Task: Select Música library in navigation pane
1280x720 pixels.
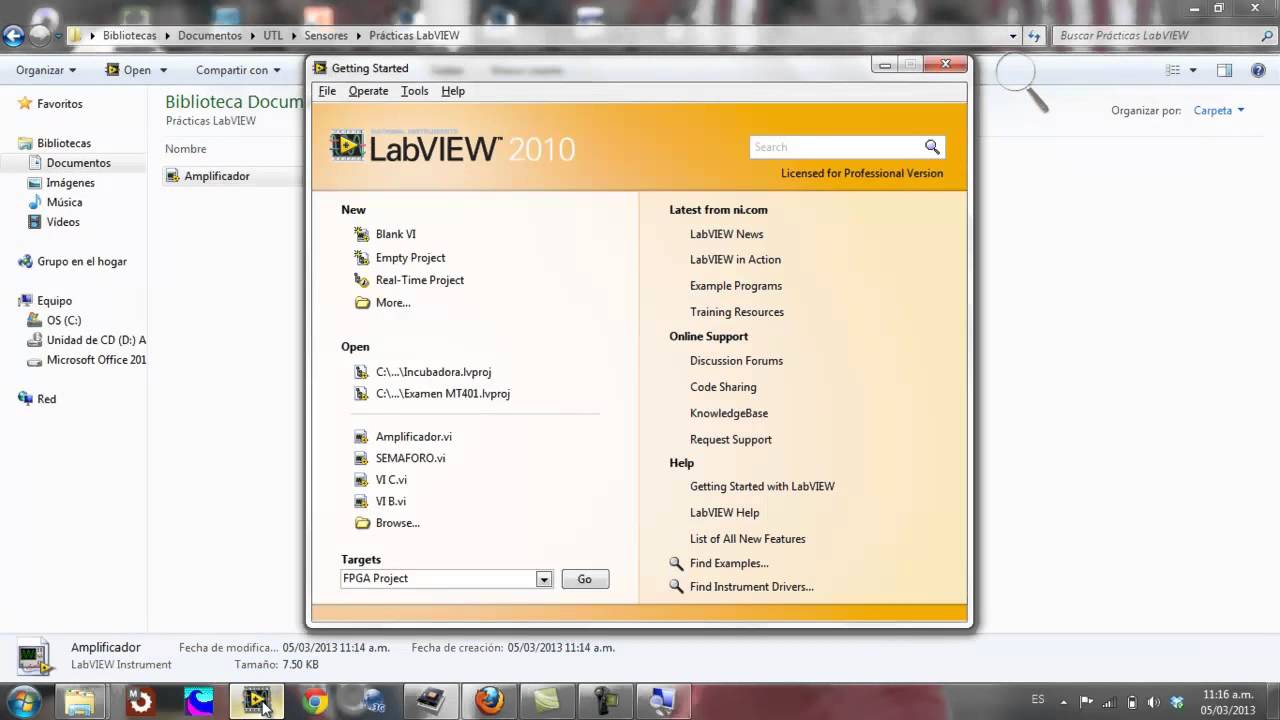Action: (64, 202)
